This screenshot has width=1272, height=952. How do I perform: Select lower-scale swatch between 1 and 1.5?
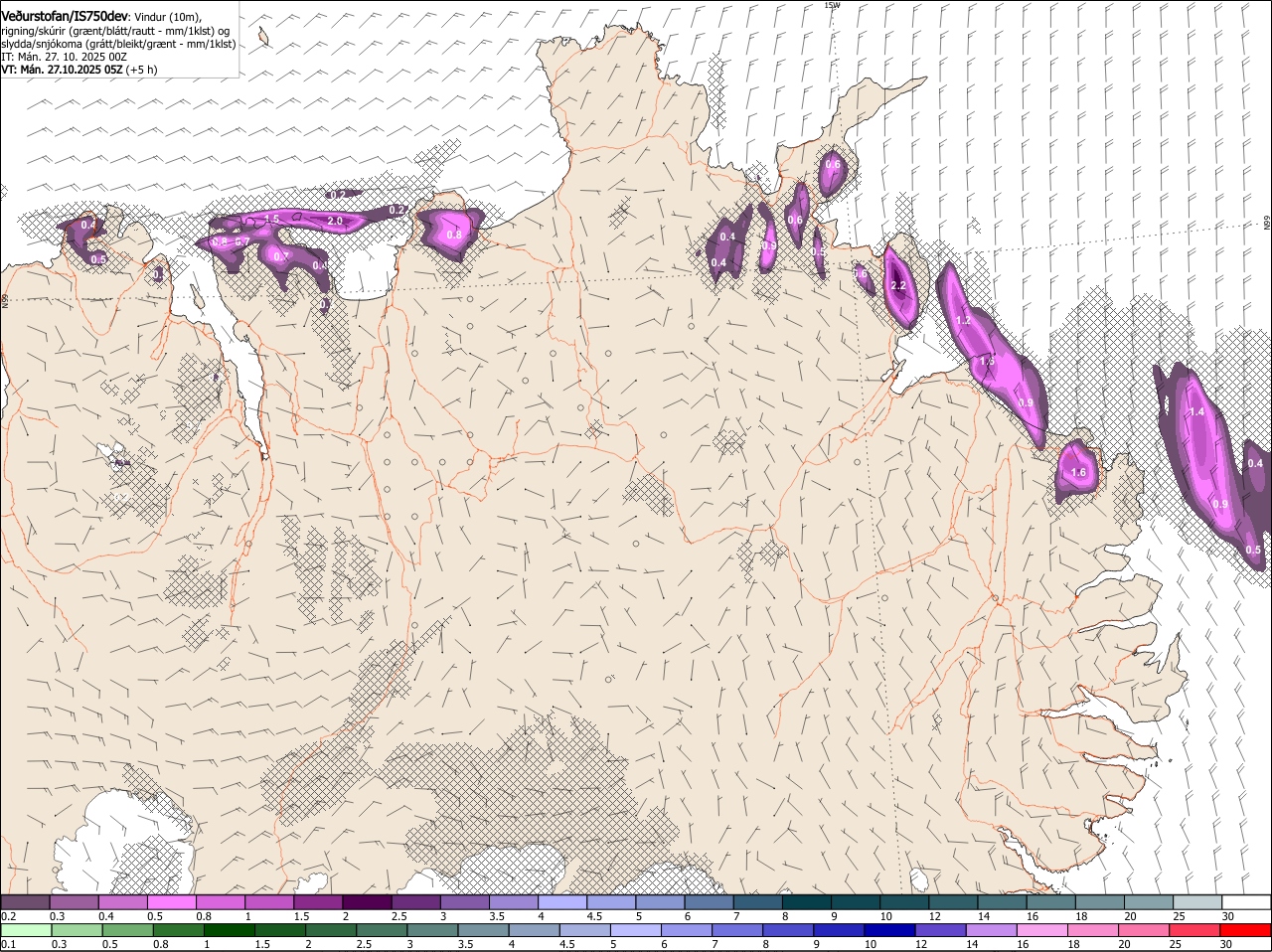[229, 930]
